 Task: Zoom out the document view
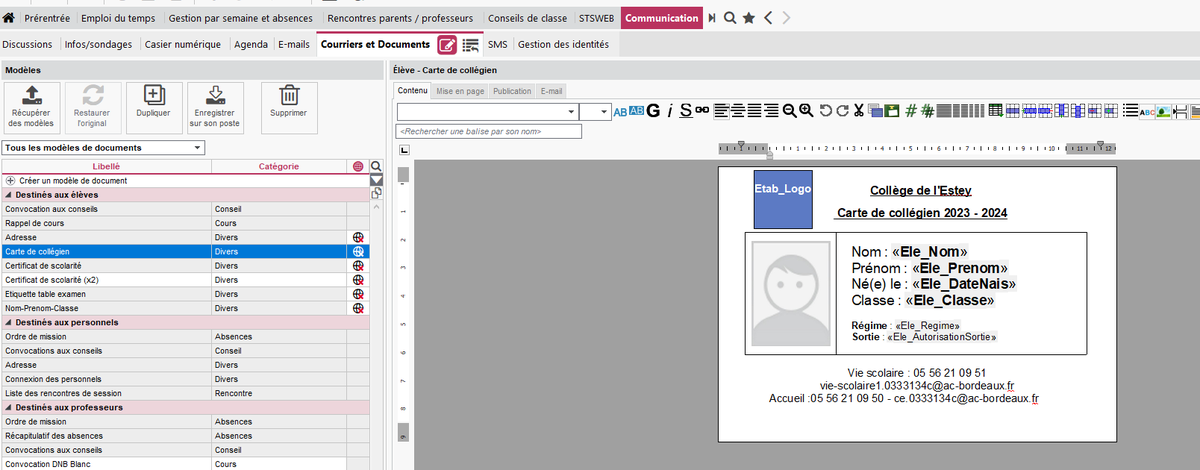(x=789, y=111)
